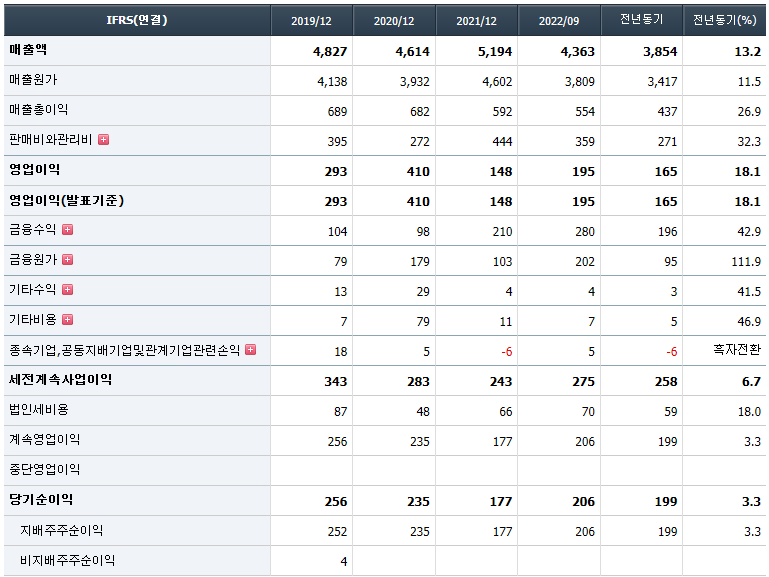Select the 계속영업이익 row label
Screen dimensions: 769x577
[x=44, y=440]
